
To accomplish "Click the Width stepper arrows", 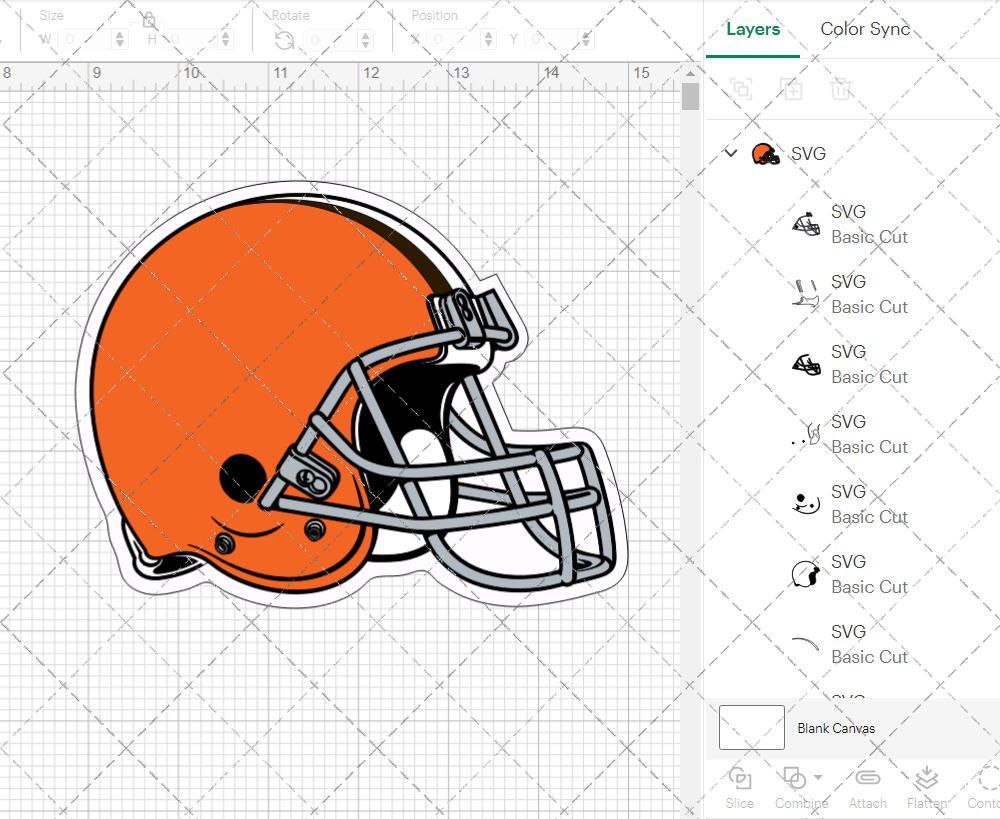I will pyautogui.click(x=120, y=40).
